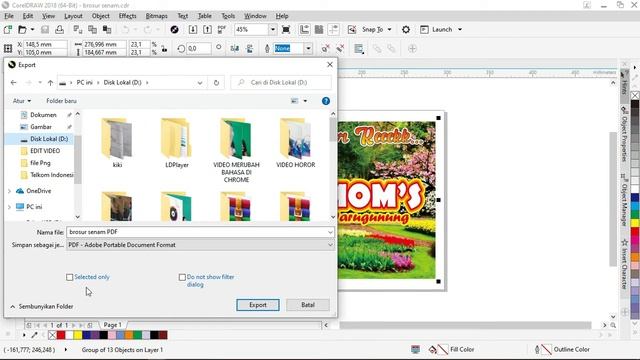640x360 pixels.
Task: Expand the PC ini tree node
Action: pyautogui.click(x=9, y=207)
